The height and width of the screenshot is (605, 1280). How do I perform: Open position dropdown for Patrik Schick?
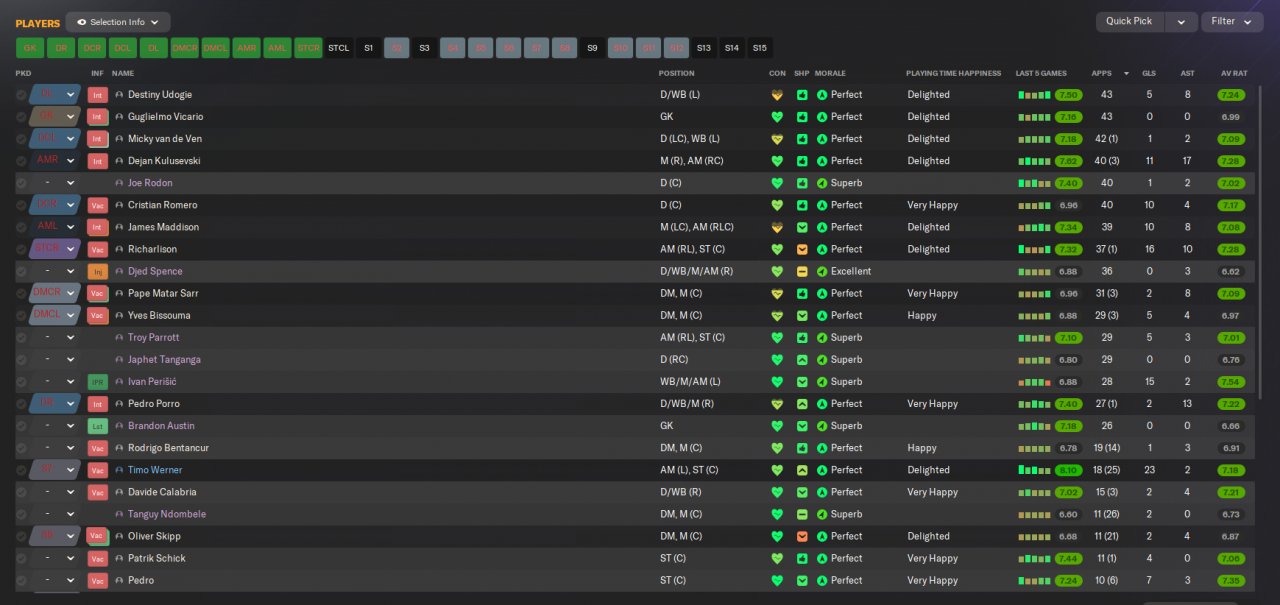click(x=54, y=558)
